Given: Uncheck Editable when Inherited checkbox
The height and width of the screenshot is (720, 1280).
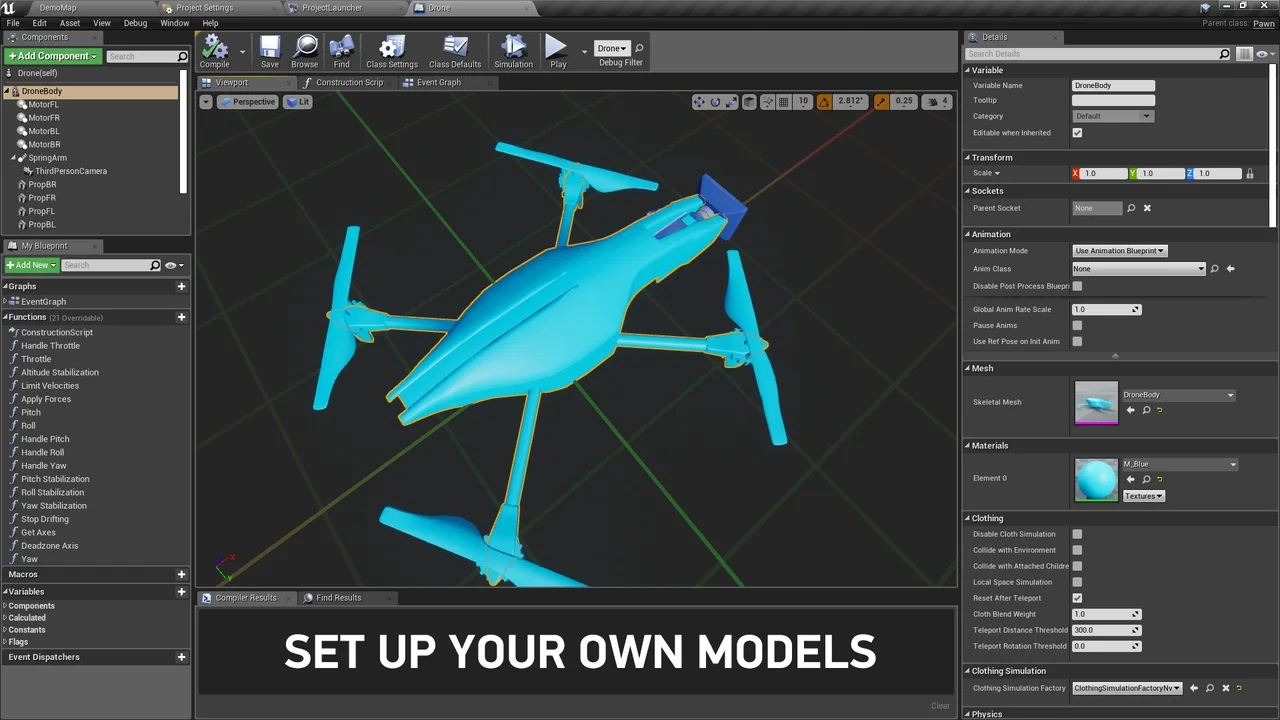Looking at the screenshot, I should (x=1077, y=133).
